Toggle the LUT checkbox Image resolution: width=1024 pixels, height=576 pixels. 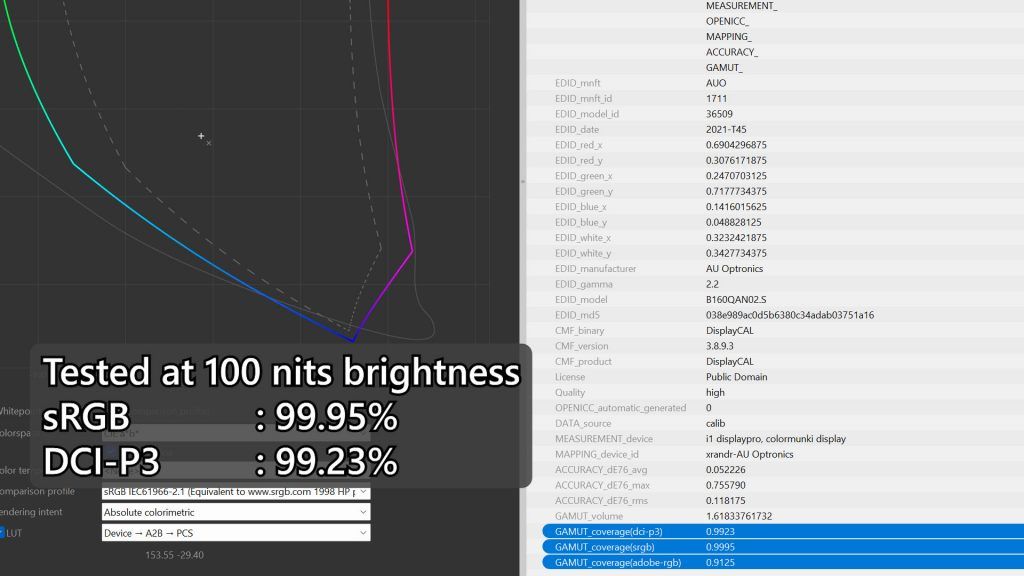pos(2,533)
